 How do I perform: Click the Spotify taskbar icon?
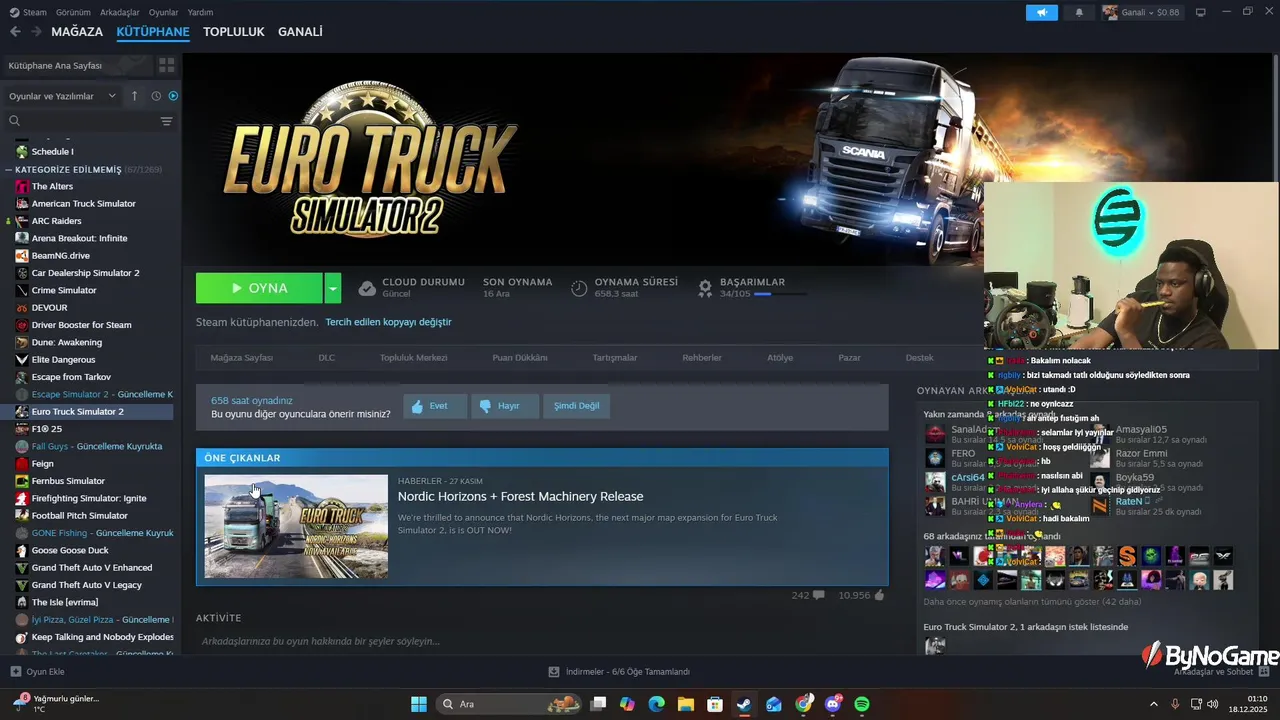point(862,704)
